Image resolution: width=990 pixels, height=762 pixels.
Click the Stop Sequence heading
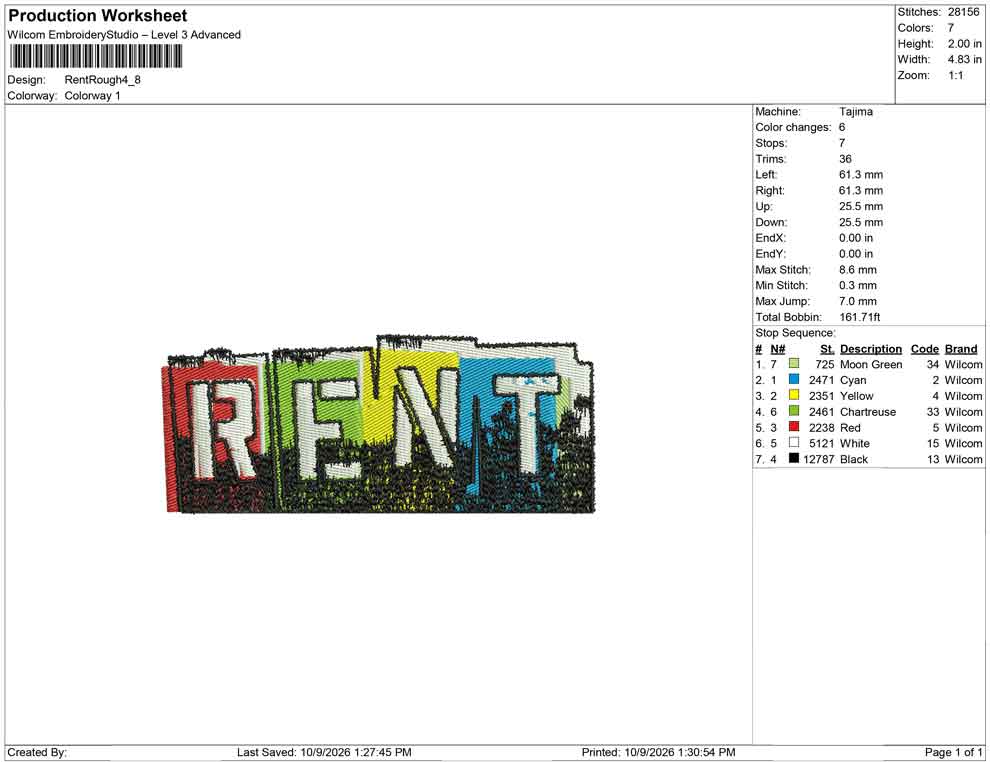pos(795,333)
